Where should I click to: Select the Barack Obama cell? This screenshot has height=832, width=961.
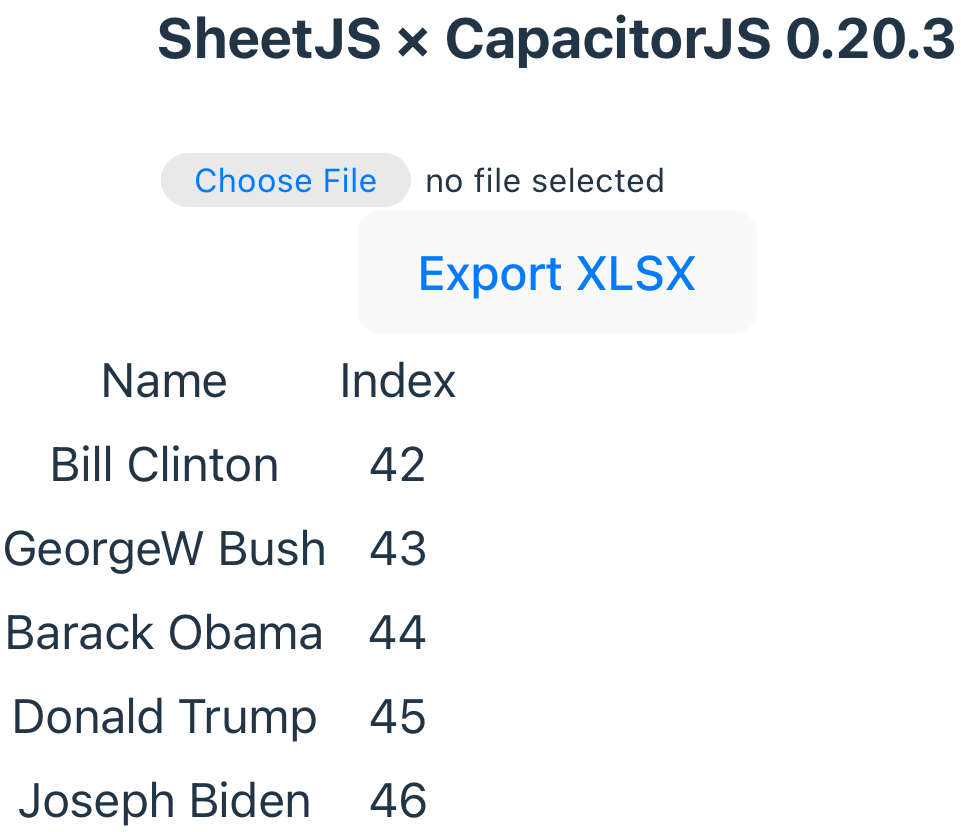coord(164,634)
